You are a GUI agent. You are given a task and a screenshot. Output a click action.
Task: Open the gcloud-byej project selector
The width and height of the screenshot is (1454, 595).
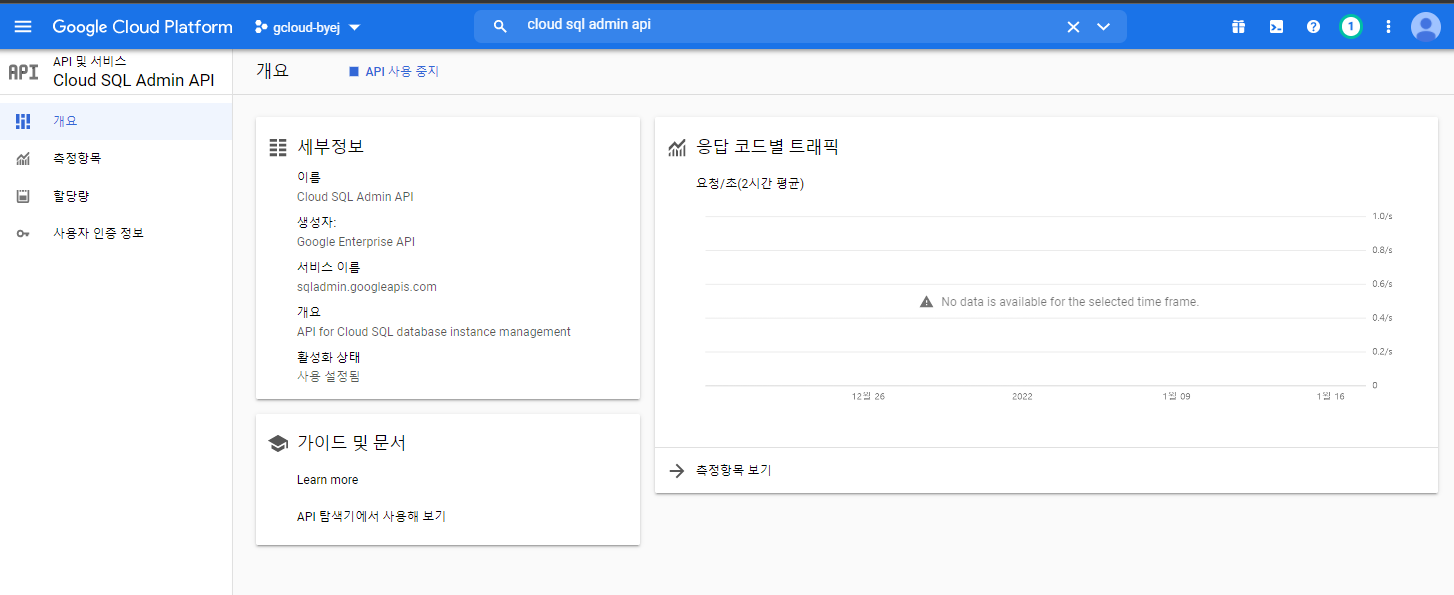pos(307,27)
